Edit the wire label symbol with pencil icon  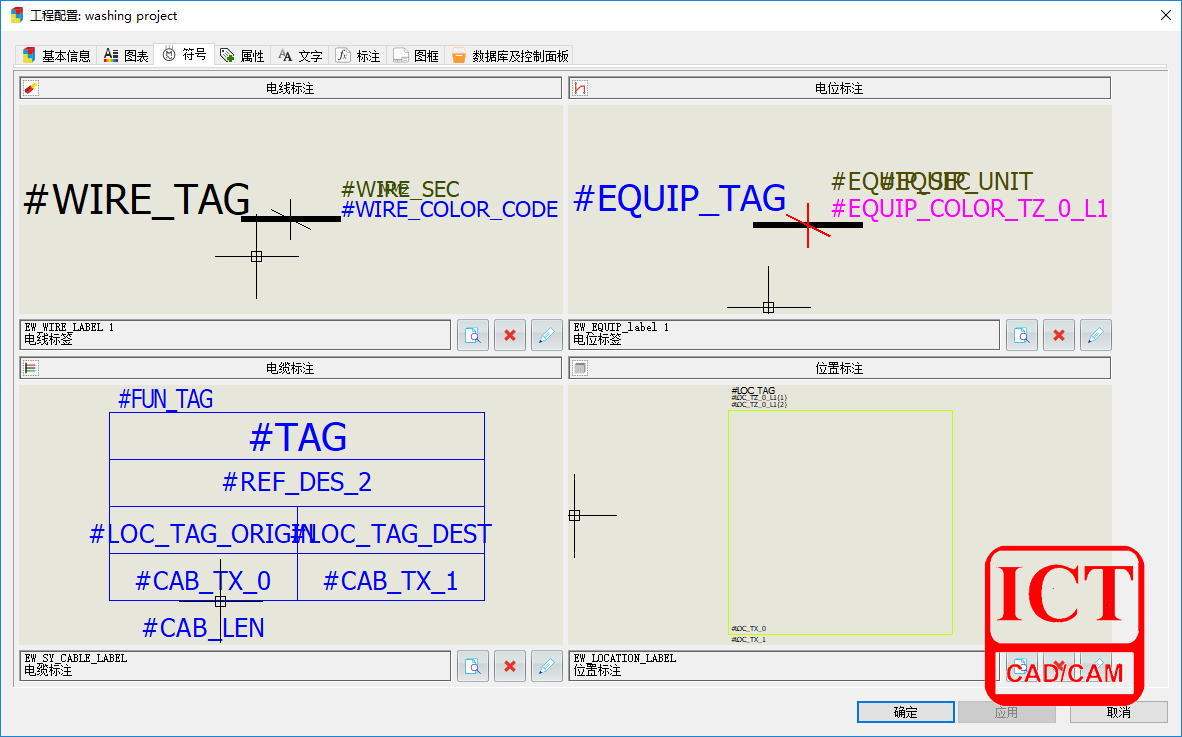pyautogui.click(x=546, y=335)
